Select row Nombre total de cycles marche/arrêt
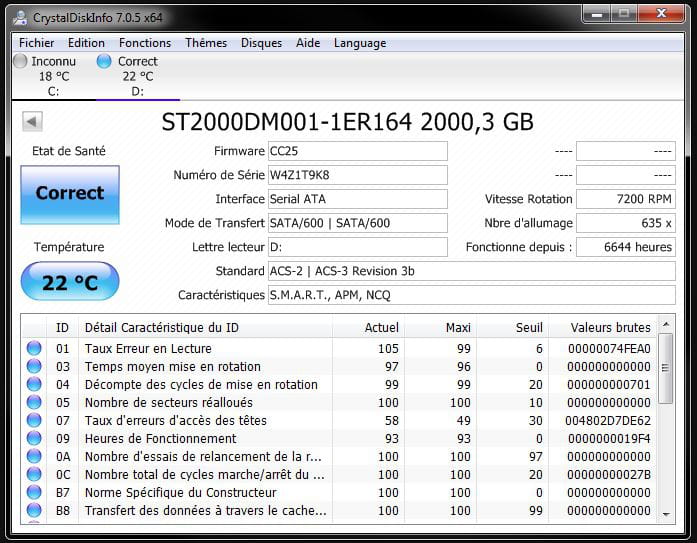Viewport: 697px width, 543px height. (340, 475)
